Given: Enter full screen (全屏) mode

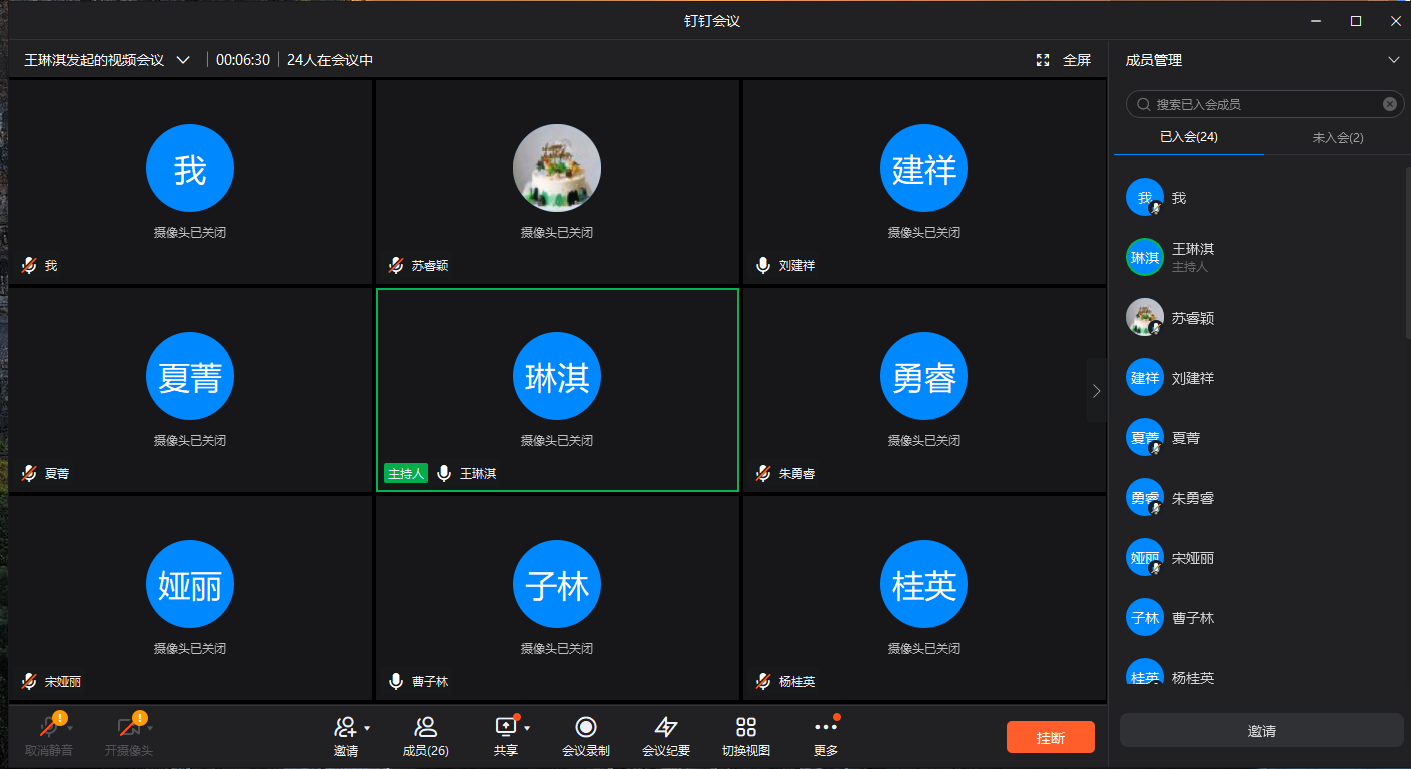Looking at the screenshot, I should point(1064,60).
